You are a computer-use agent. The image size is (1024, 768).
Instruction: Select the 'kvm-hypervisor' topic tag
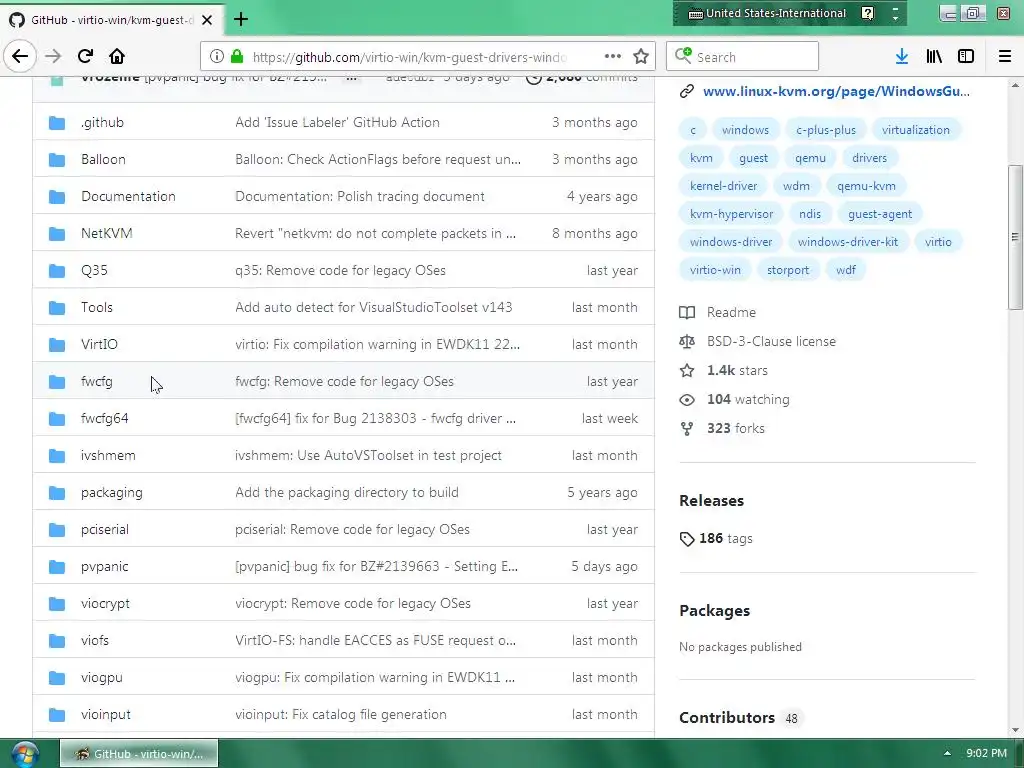click(731, 214)
